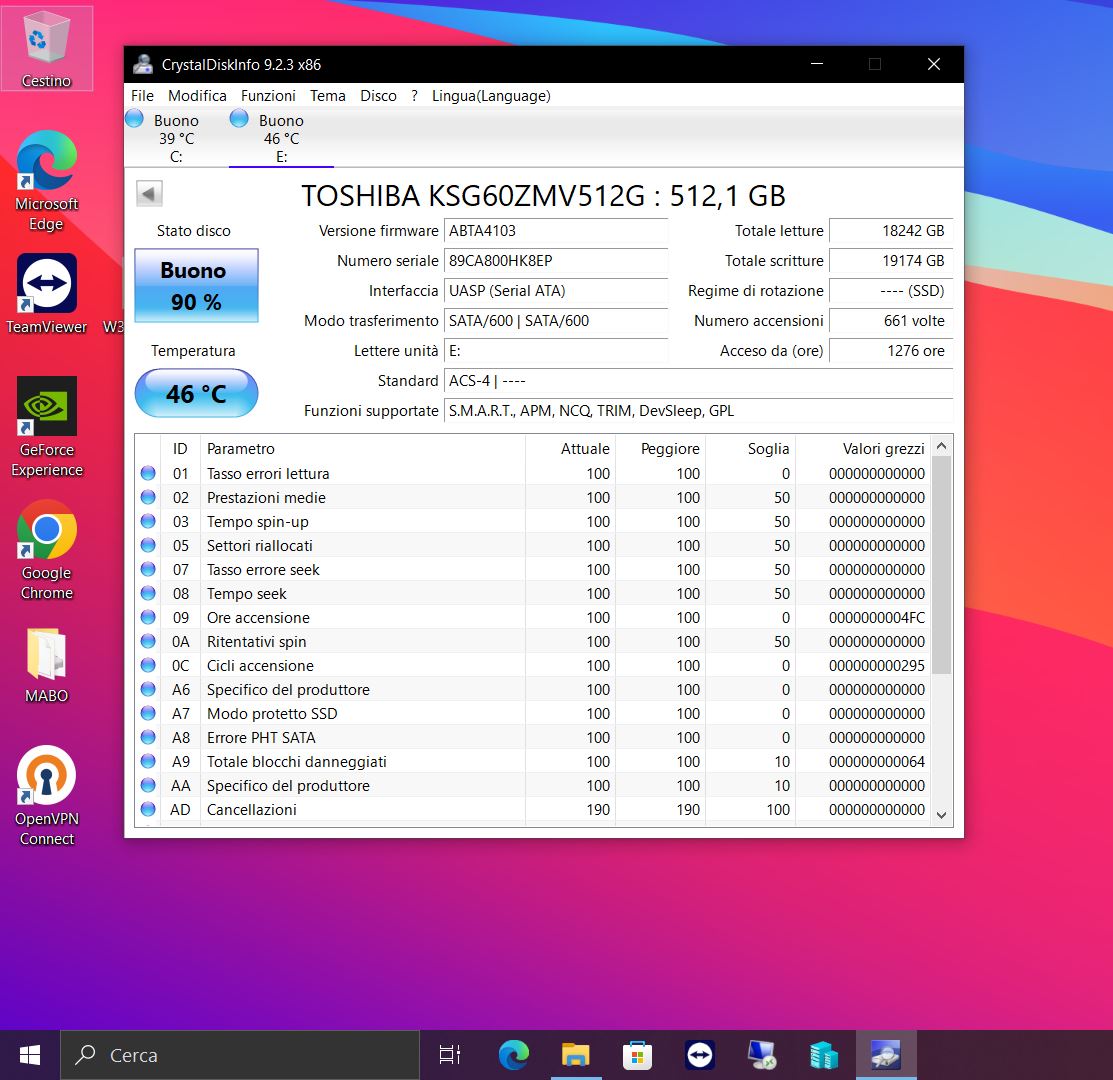Select the OpenVPN Connect desktop shortcut

tap(46, 795)
